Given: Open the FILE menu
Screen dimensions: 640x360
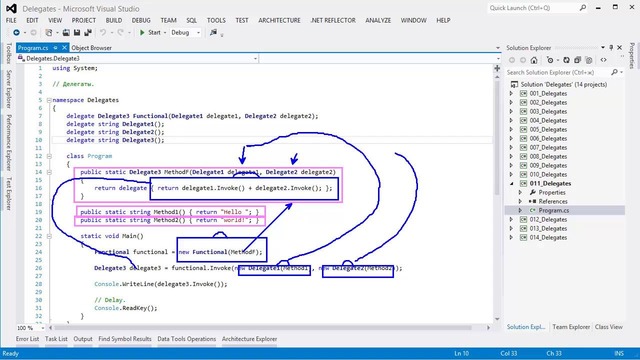Looking at the screenshot, I should point(11,20).
